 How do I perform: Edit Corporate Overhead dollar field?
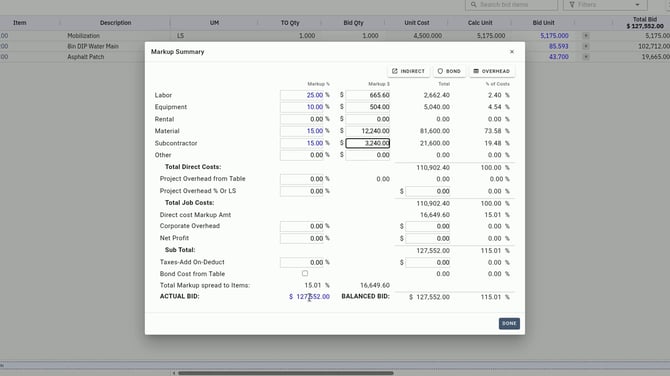(x=428, y=226)
